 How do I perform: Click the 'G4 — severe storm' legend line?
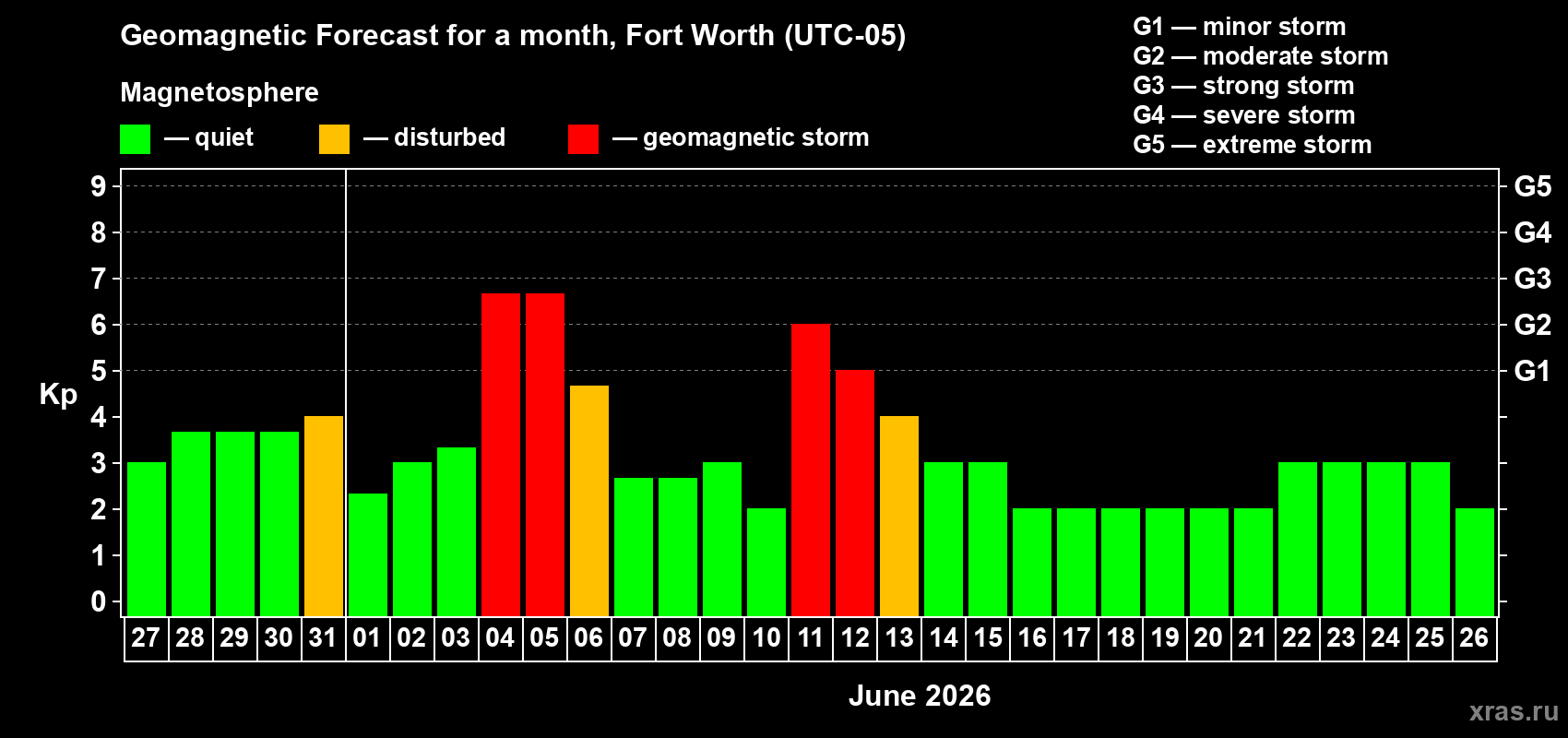tap(1244, 115)
